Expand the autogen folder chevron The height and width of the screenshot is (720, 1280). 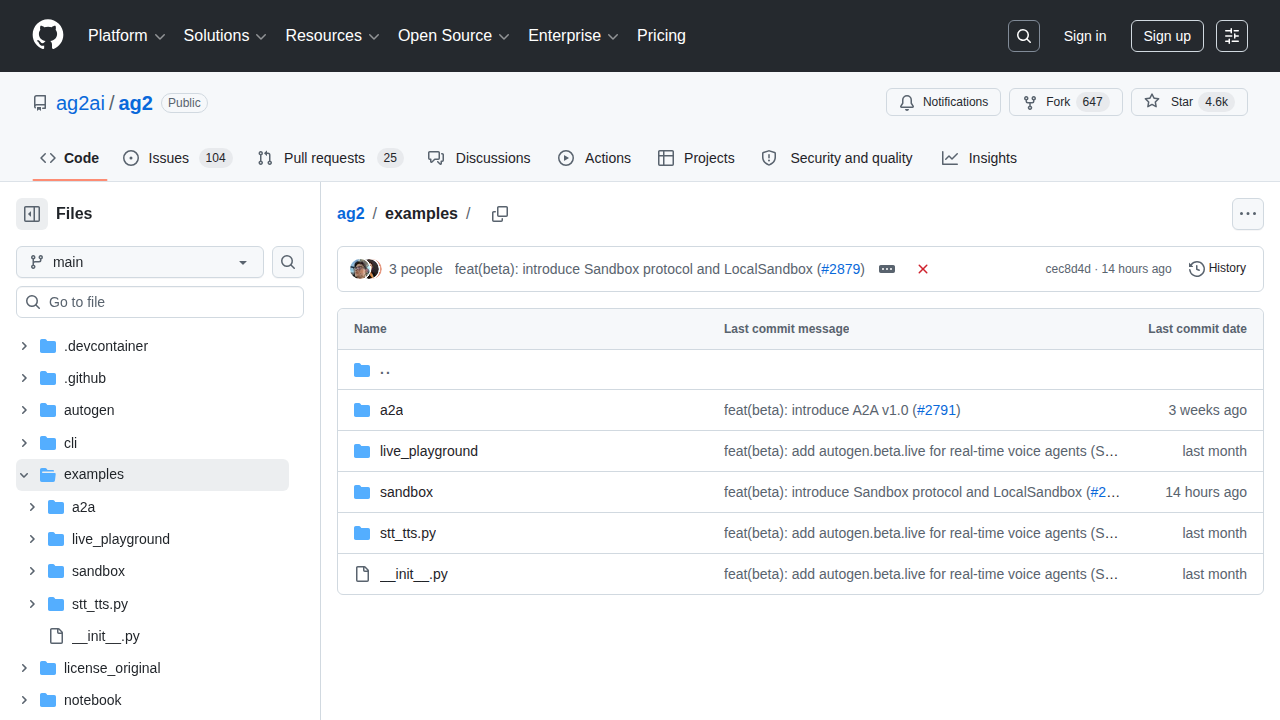point(24,410)
